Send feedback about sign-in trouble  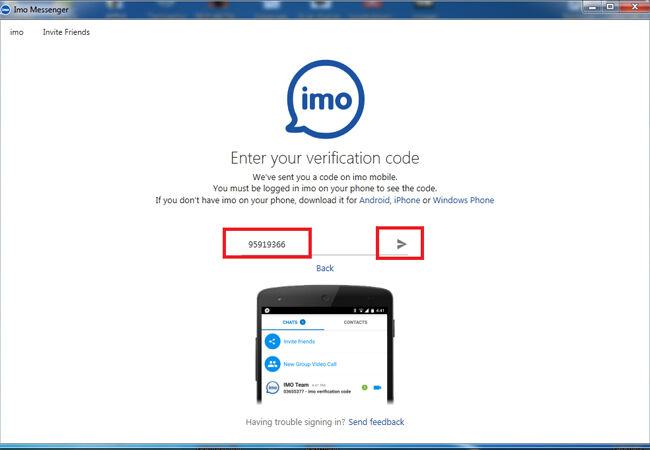pos(376,422)
